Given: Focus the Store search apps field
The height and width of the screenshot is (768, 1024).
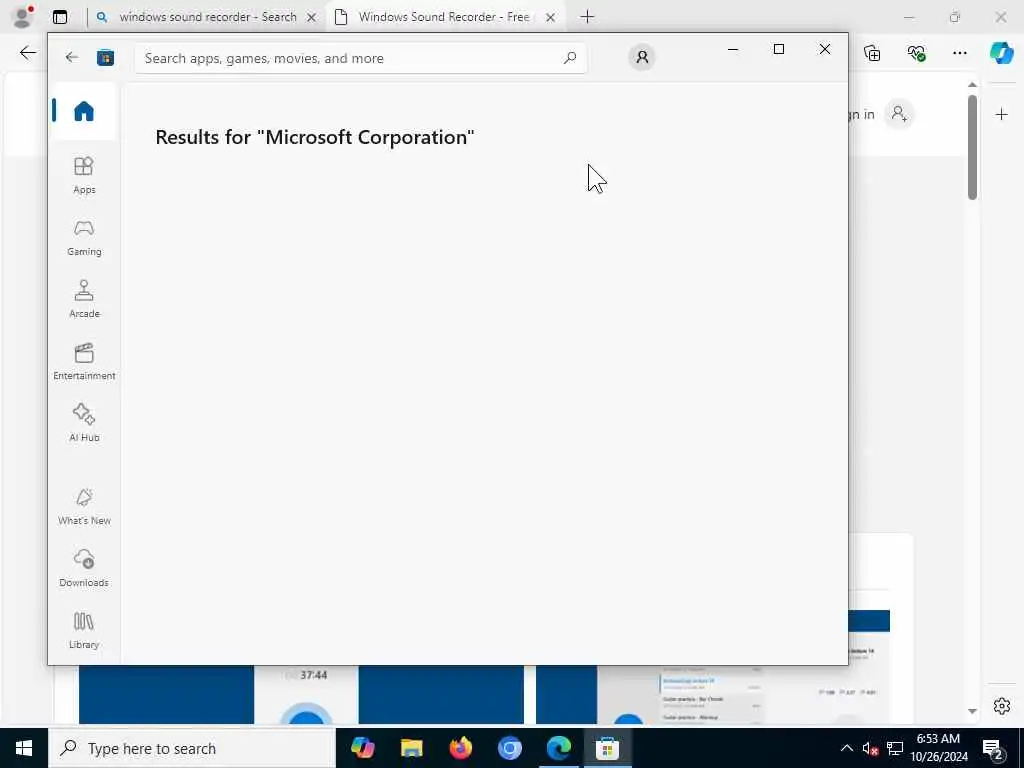Looking at the screenshot, I should point(360,58).
